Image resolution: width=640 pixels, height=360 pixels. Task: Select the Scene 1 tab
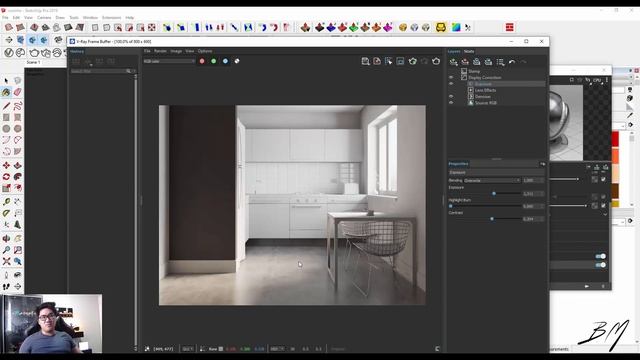(33, 62)
